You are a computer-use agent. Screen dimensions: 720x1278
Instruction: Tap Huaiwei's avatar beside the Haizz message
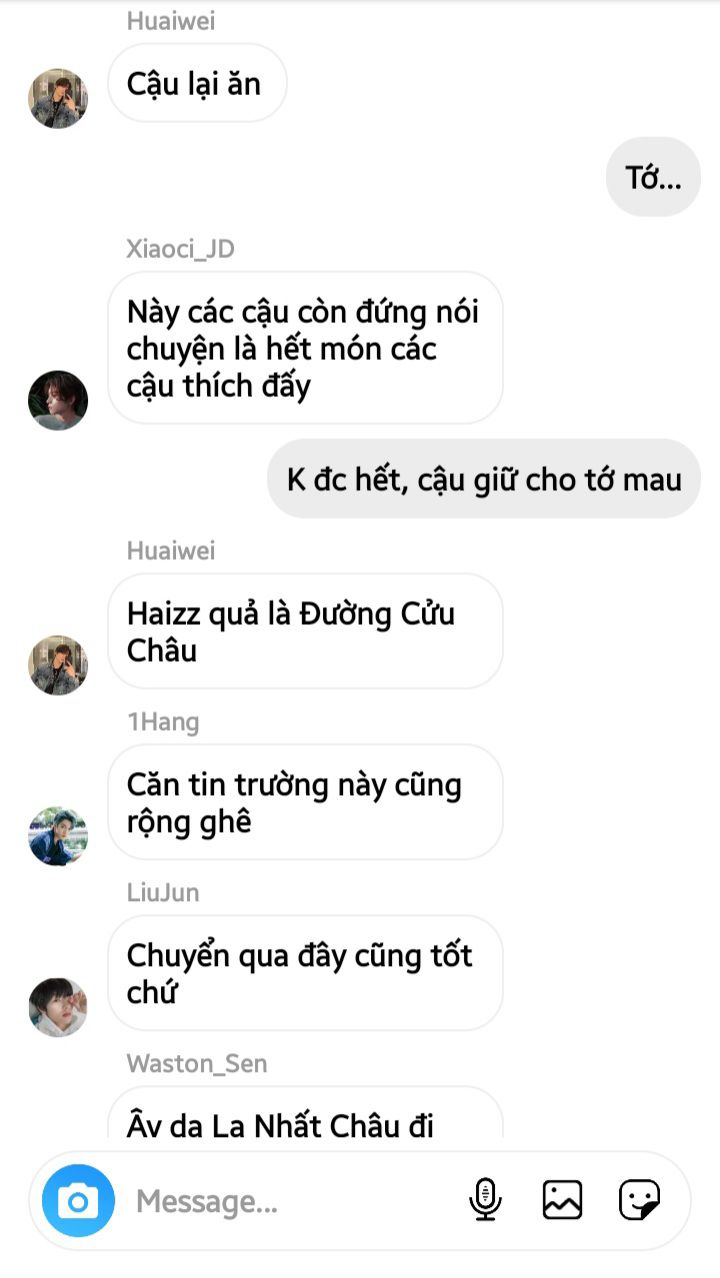(x=58, y=665)
